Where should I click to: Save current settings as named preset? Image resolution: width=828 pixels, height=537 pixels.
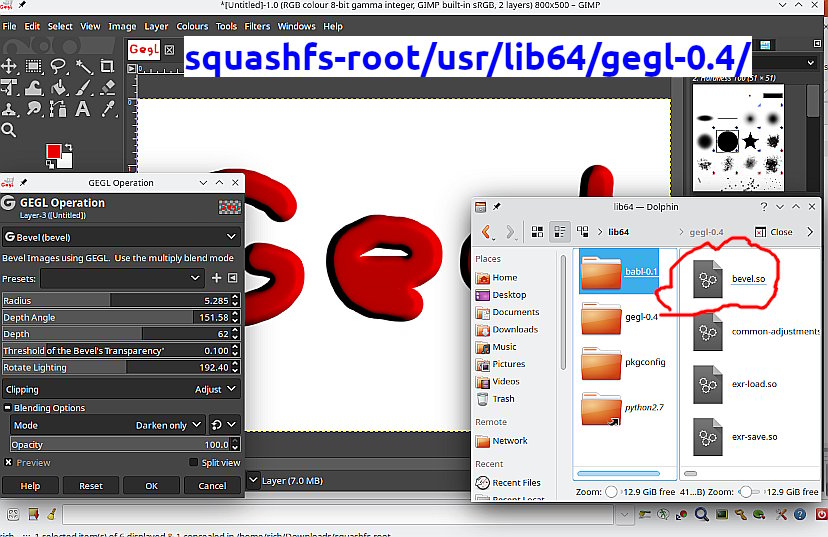pos(216,278)
